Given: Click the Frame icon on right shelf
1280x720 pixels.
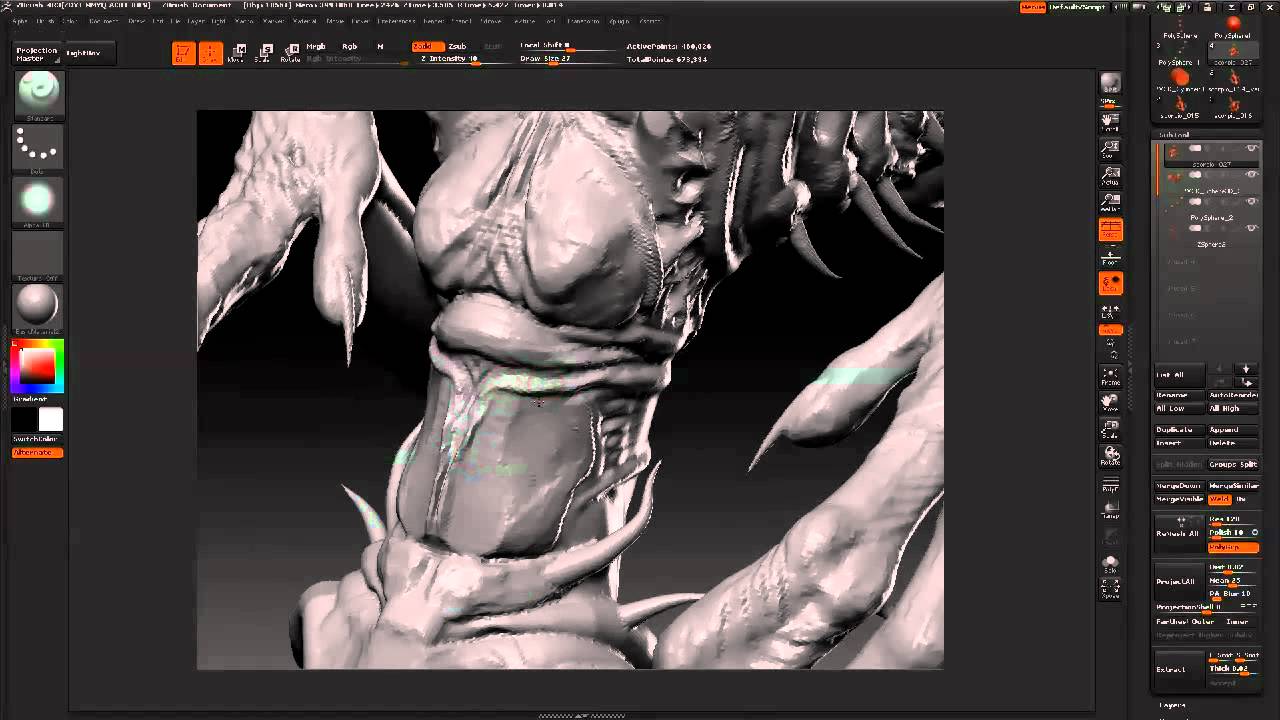Looking at the screenshot, I should 1110,376.
